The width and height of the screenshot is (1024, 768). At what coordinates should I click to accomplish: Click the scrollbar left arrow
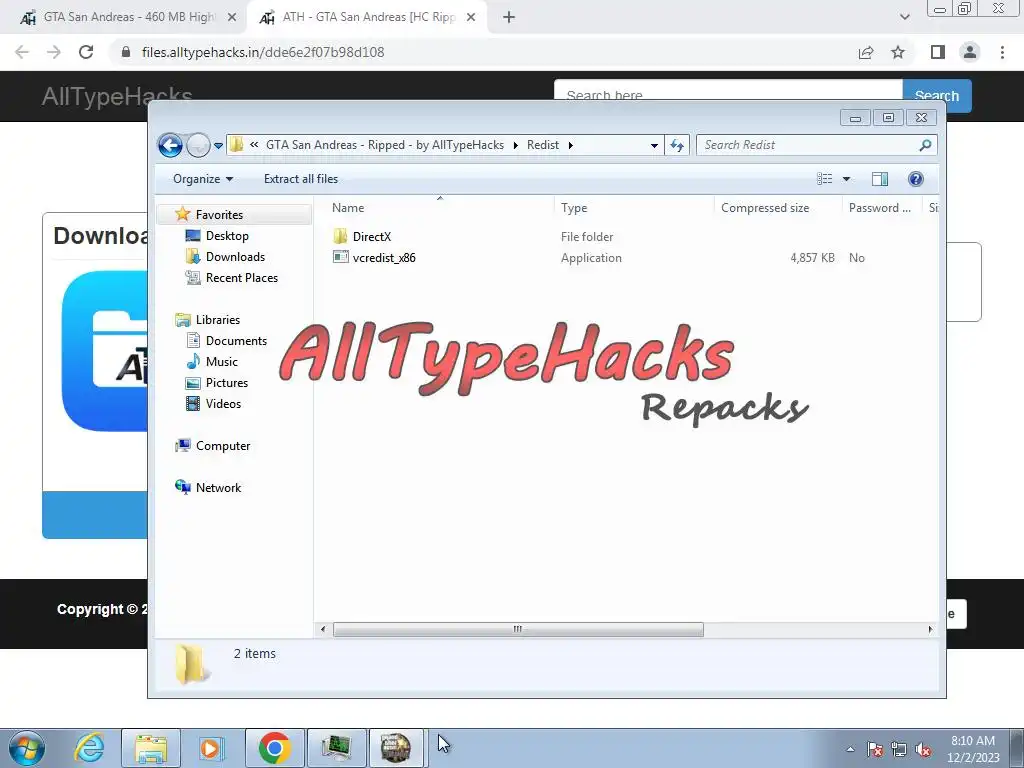[x=323, y=630]
